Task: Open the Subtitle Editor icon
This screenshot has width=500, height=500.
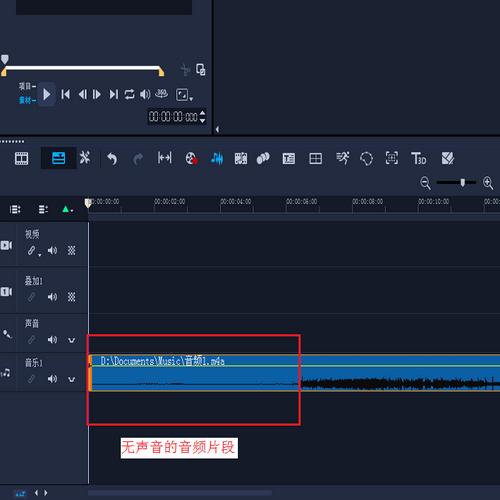Action: [x=289, y=159]
